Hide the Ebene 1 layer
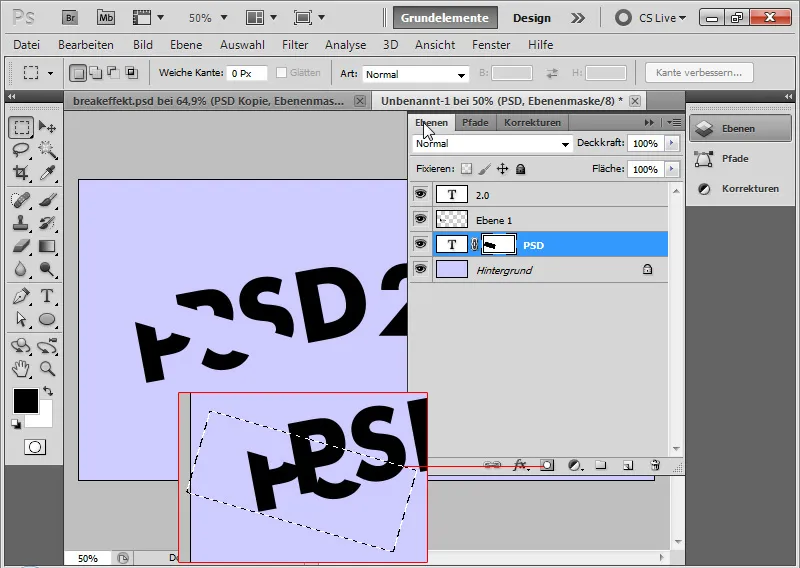 420,219
